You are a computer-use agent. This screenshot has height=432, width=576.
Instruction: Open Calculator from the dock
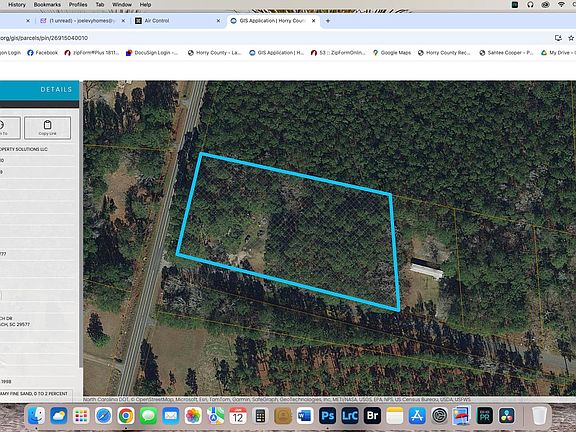pos(260,416)
